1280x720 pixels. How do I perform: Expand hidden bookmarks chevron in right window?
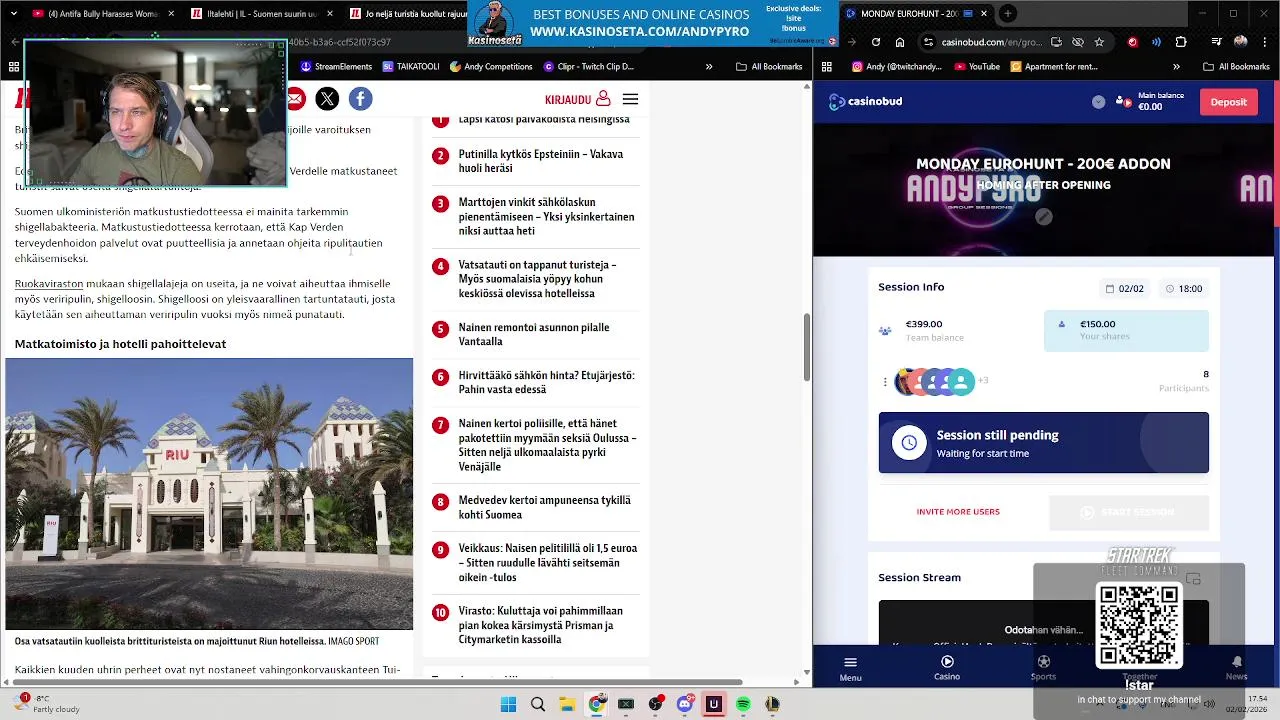1176,66
